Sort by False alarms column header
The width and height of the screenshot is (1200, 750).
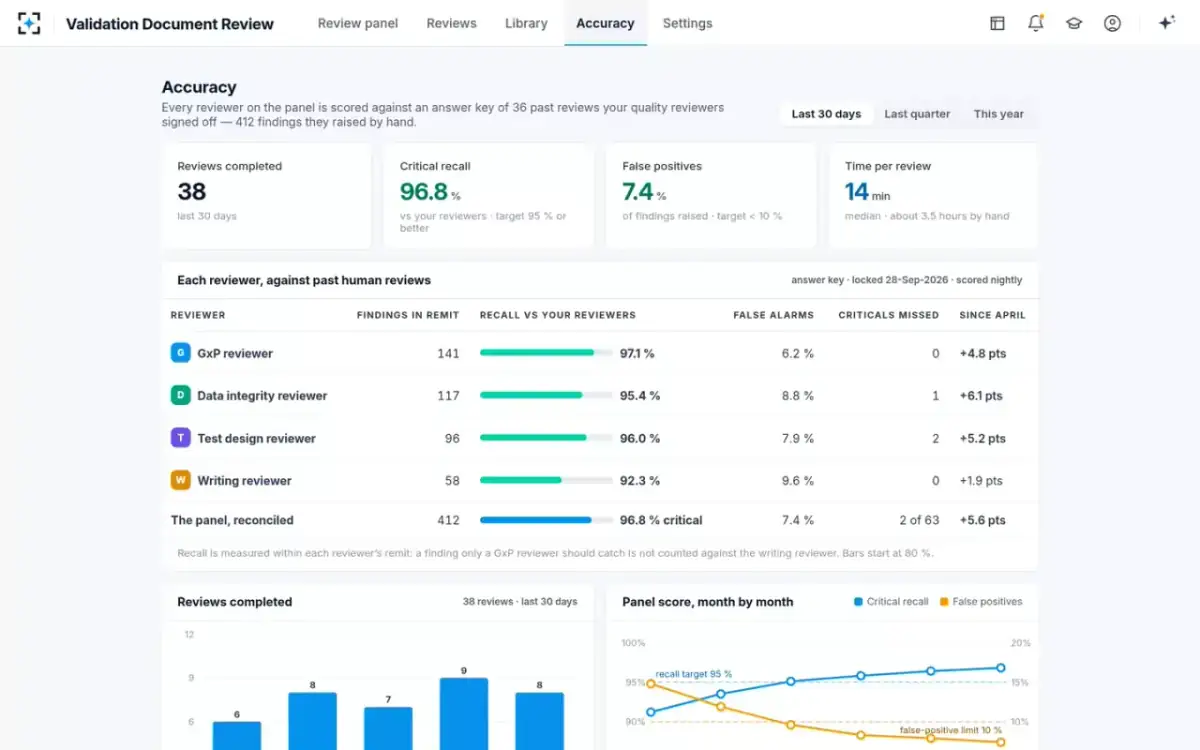pyautogui.click(x=773, y=315)
